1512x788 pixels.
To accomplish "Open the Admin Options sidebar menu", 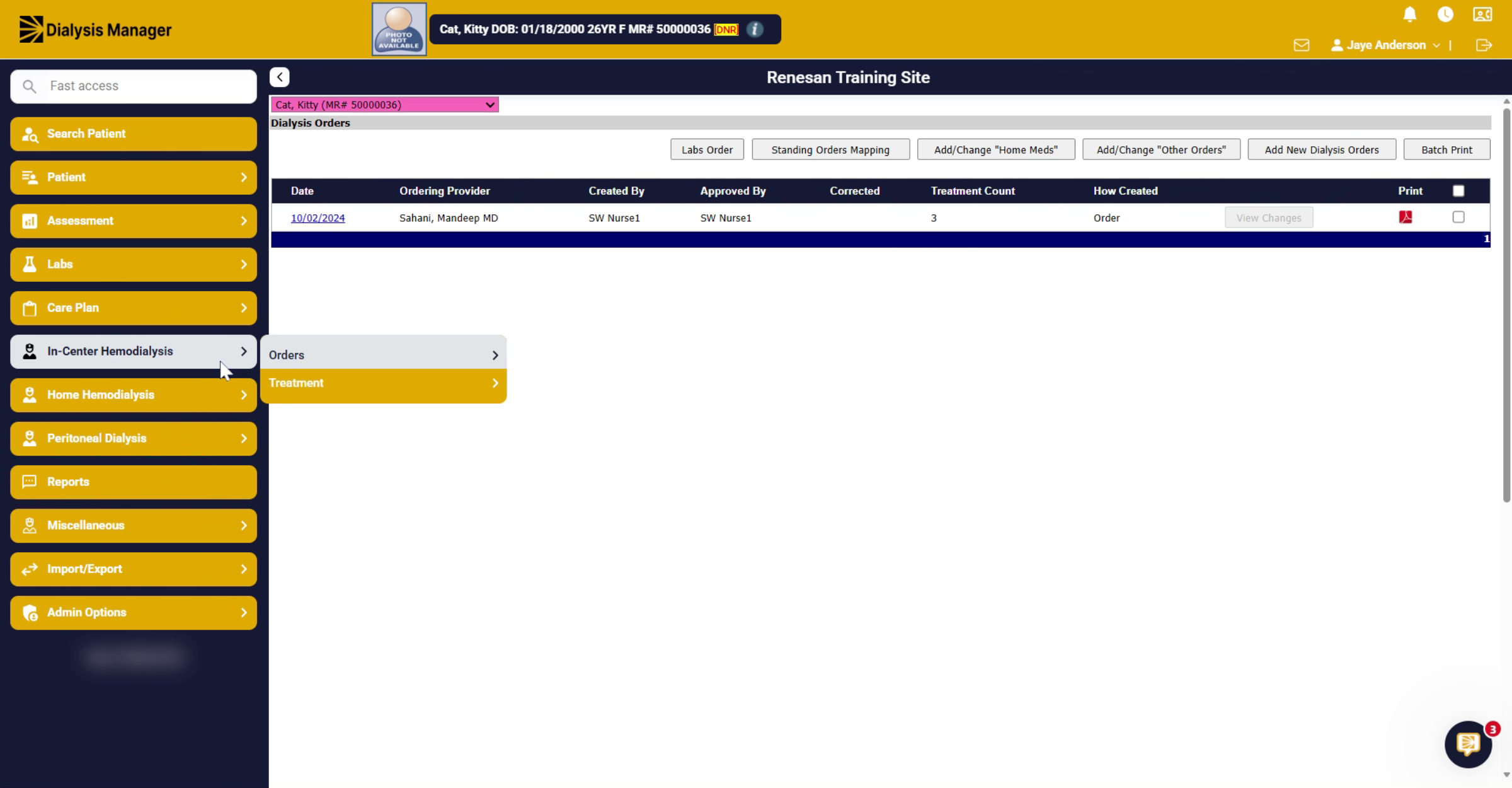I will tap(134, 613).
